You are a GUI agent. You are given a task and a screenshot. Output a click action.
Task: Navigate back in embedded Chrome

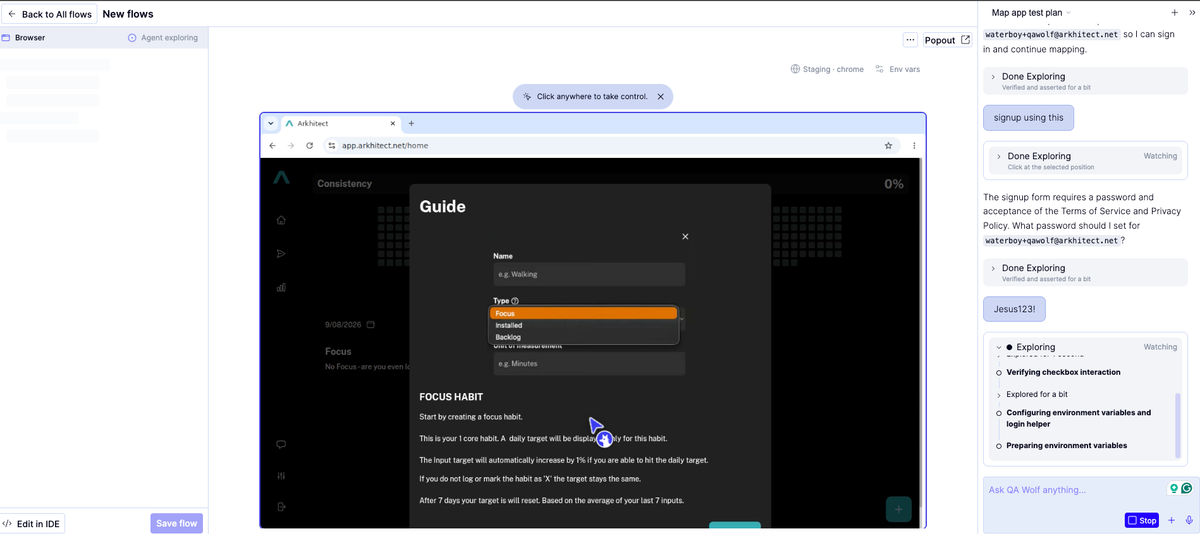[x=272, y=145]
